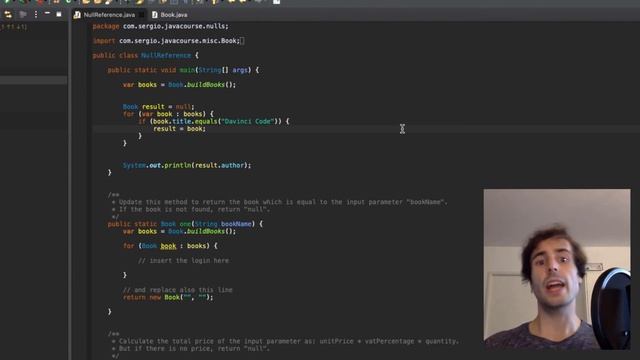Click the "Davinci Code" string literal
Viewport: 640px width, 360px height.
pos(247,122)
